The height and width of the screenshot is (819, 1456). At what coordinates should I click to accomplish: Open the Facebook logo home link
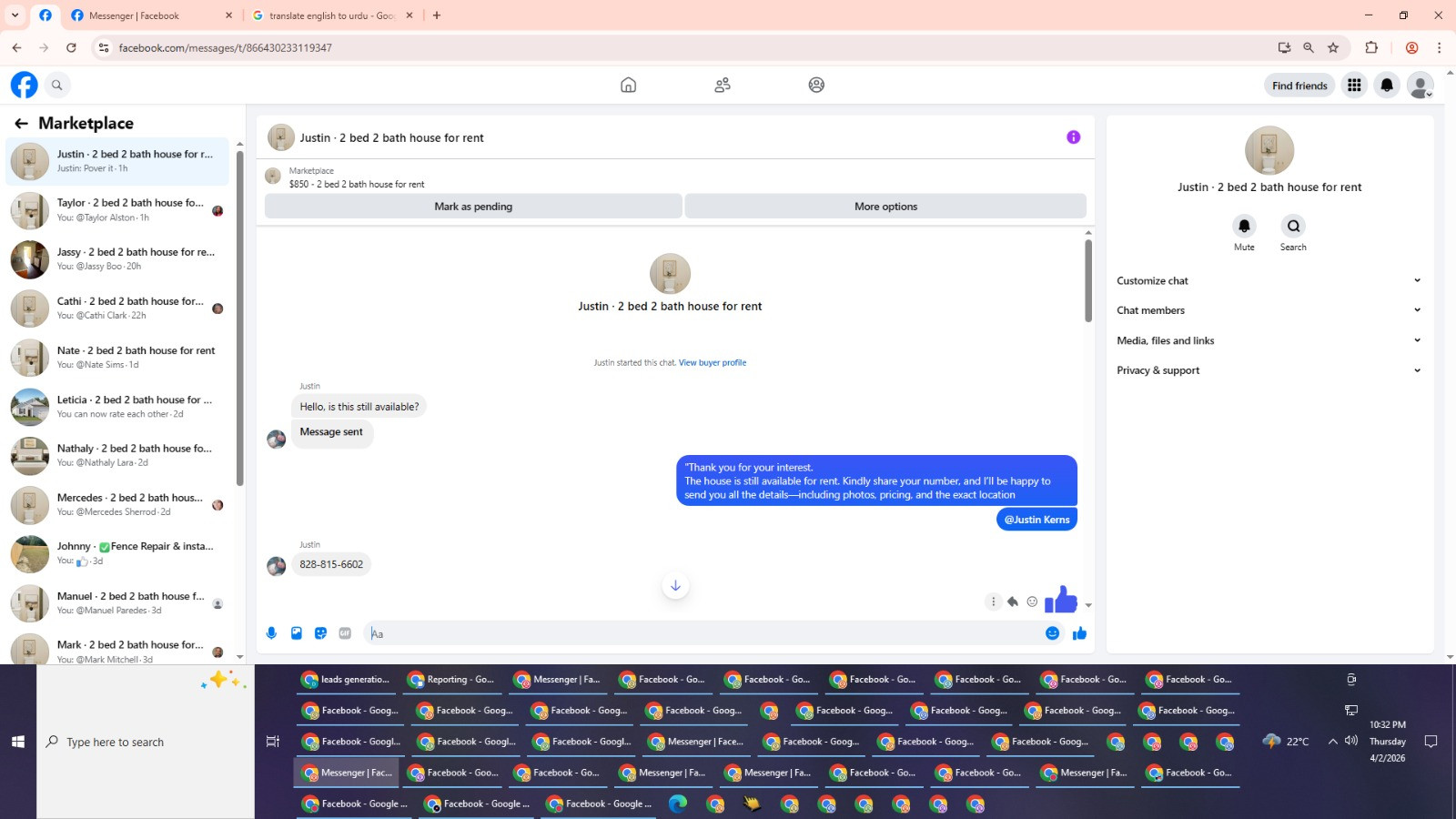coord(25,85)
